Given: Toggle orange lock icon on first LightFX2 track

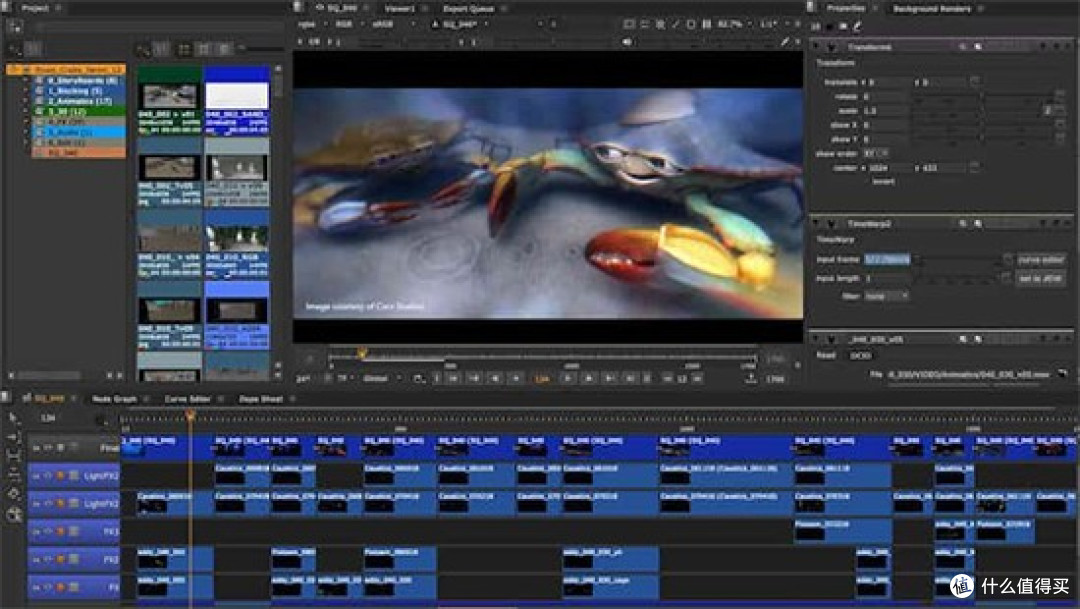Looking at the screenshot, I should [61, 476].
